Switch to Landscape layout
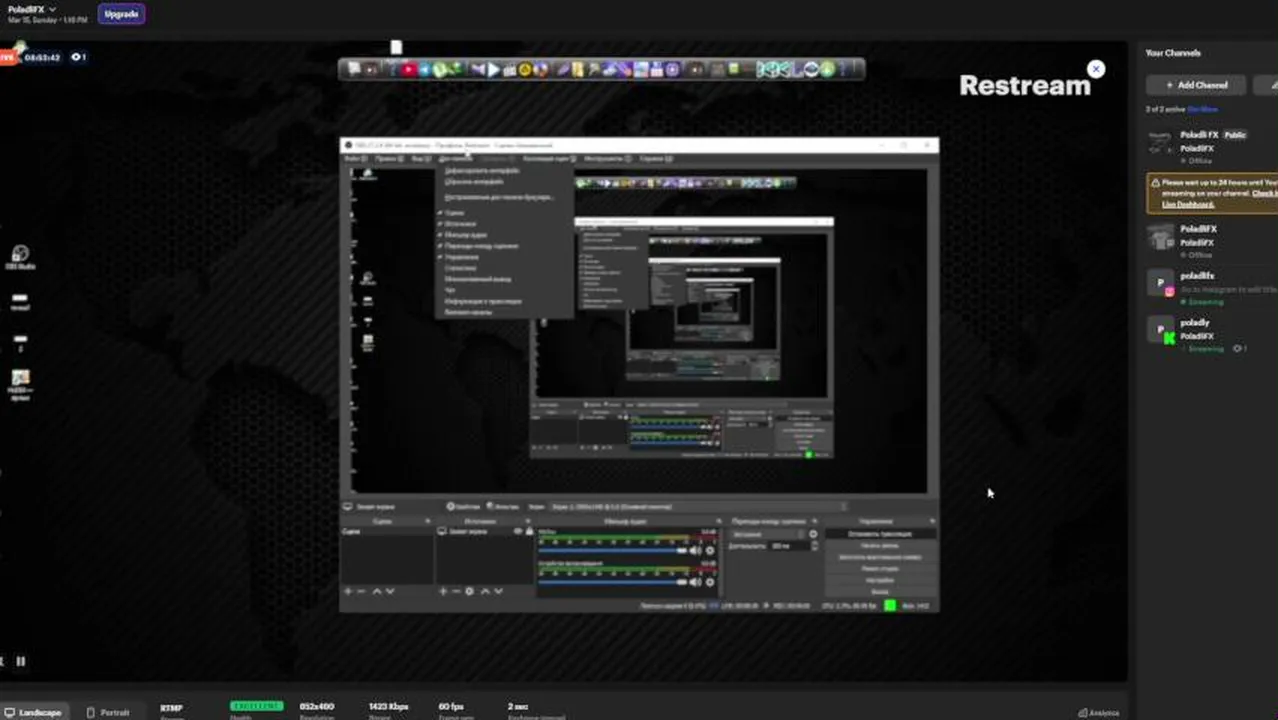This screenshot has height=720, width=1278. coord(34,712)
